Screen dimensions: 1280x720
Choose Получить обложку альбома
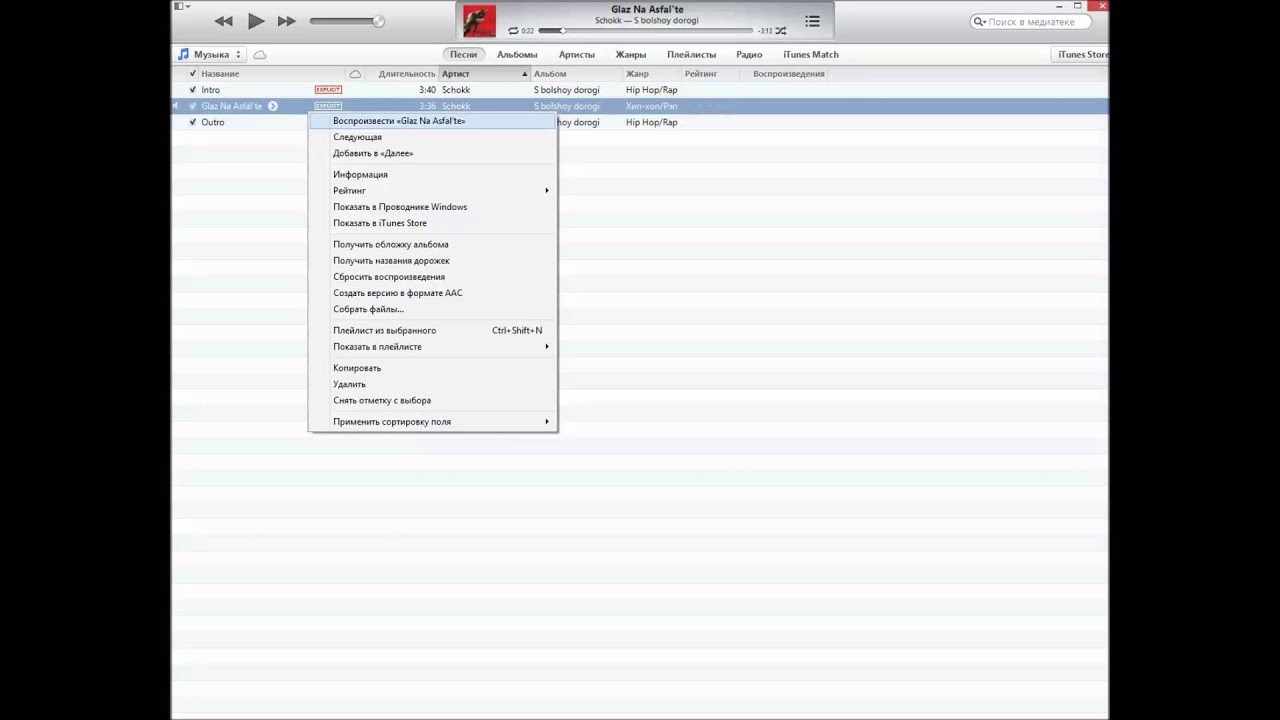pos(432,244)
